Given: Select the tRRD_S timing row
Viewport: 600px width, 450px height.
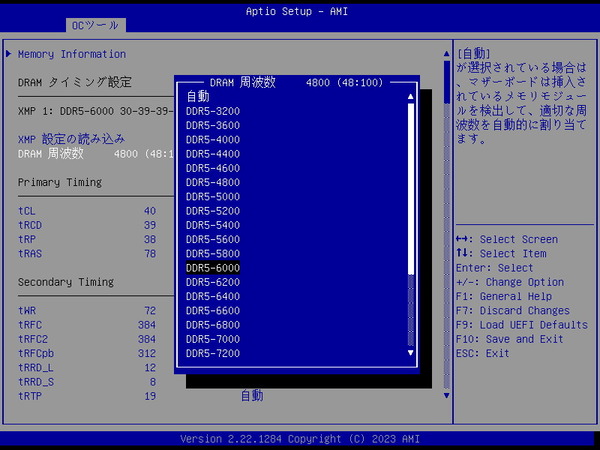Looking at the screenshot, I should tap(87, 382).
